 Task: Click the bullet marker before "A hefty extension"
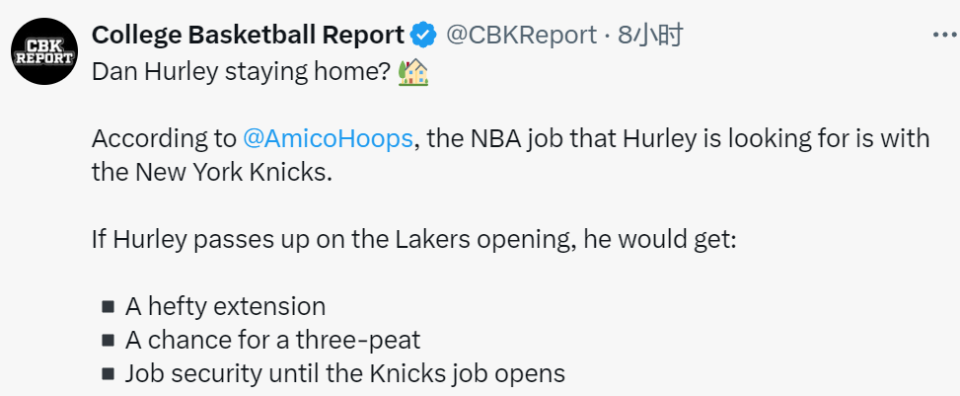point(108,306)
